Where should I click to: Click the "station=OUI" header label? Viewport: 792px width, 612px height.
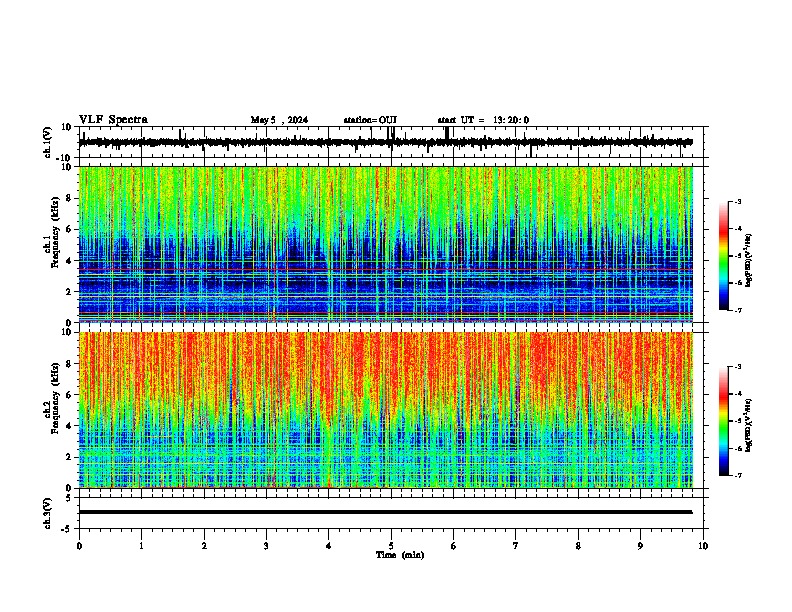[370, 120]
